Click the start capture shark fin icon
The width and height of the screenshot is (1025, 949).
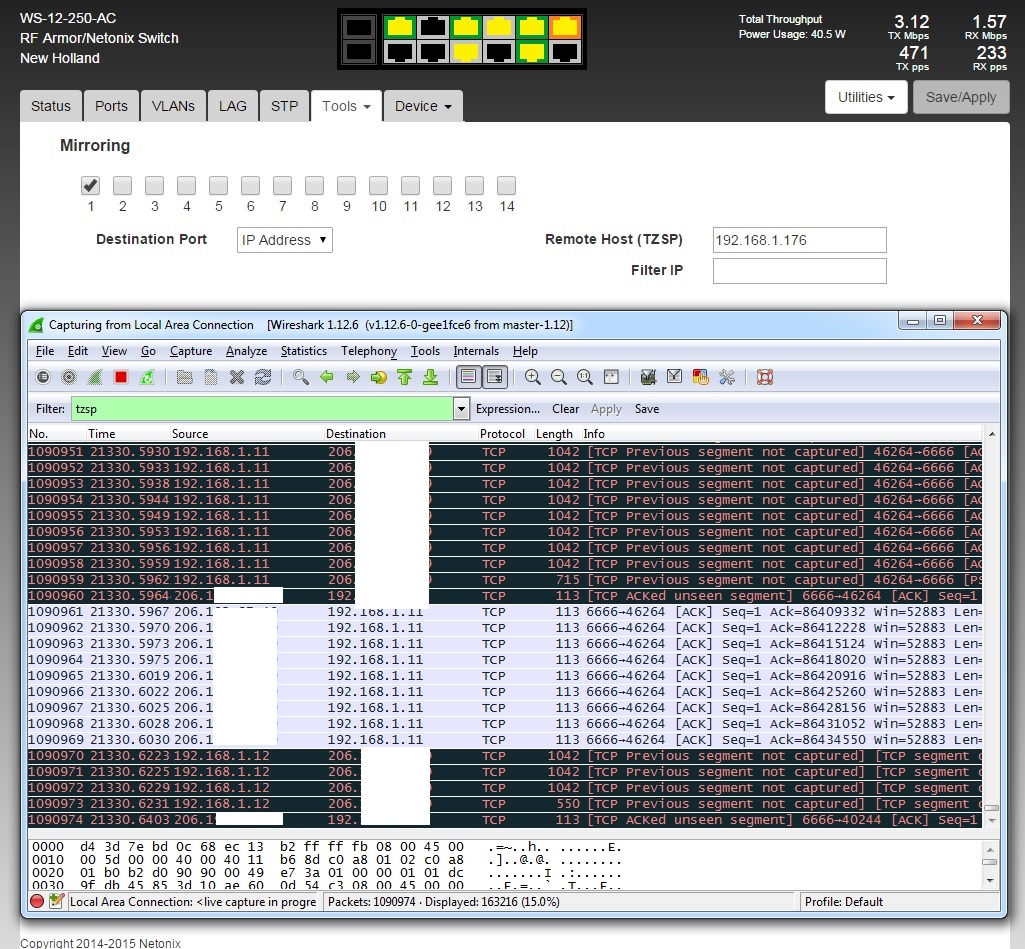click(x=95, y=377)
